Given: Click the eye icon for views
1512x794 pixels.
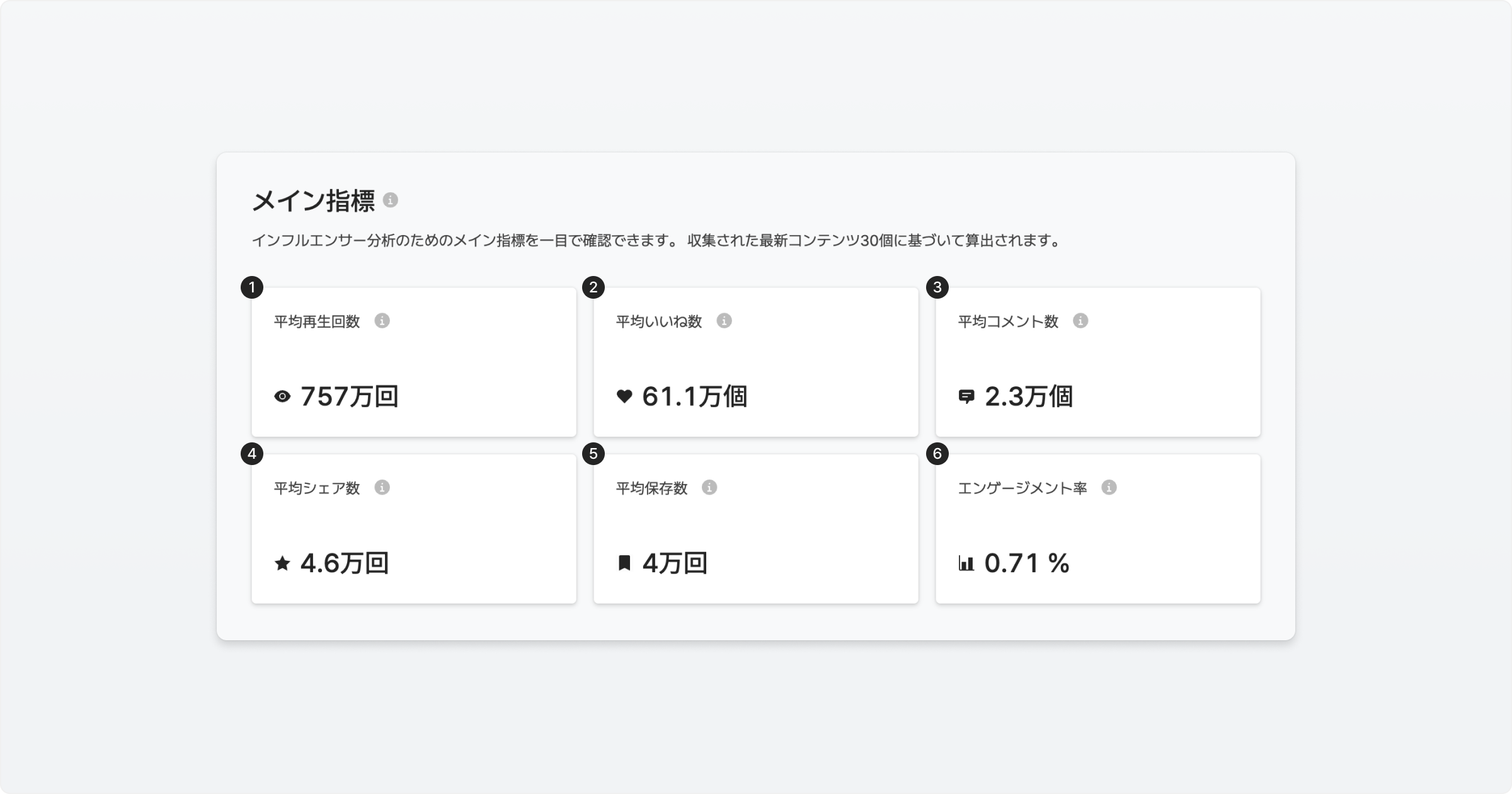Looking at the screenshot, I should click(282, 396).
